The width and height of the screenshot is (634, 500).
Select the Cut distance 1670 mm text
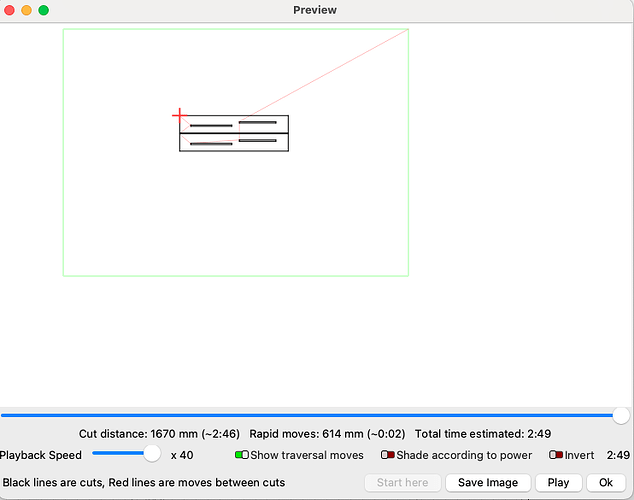[159, 434]
